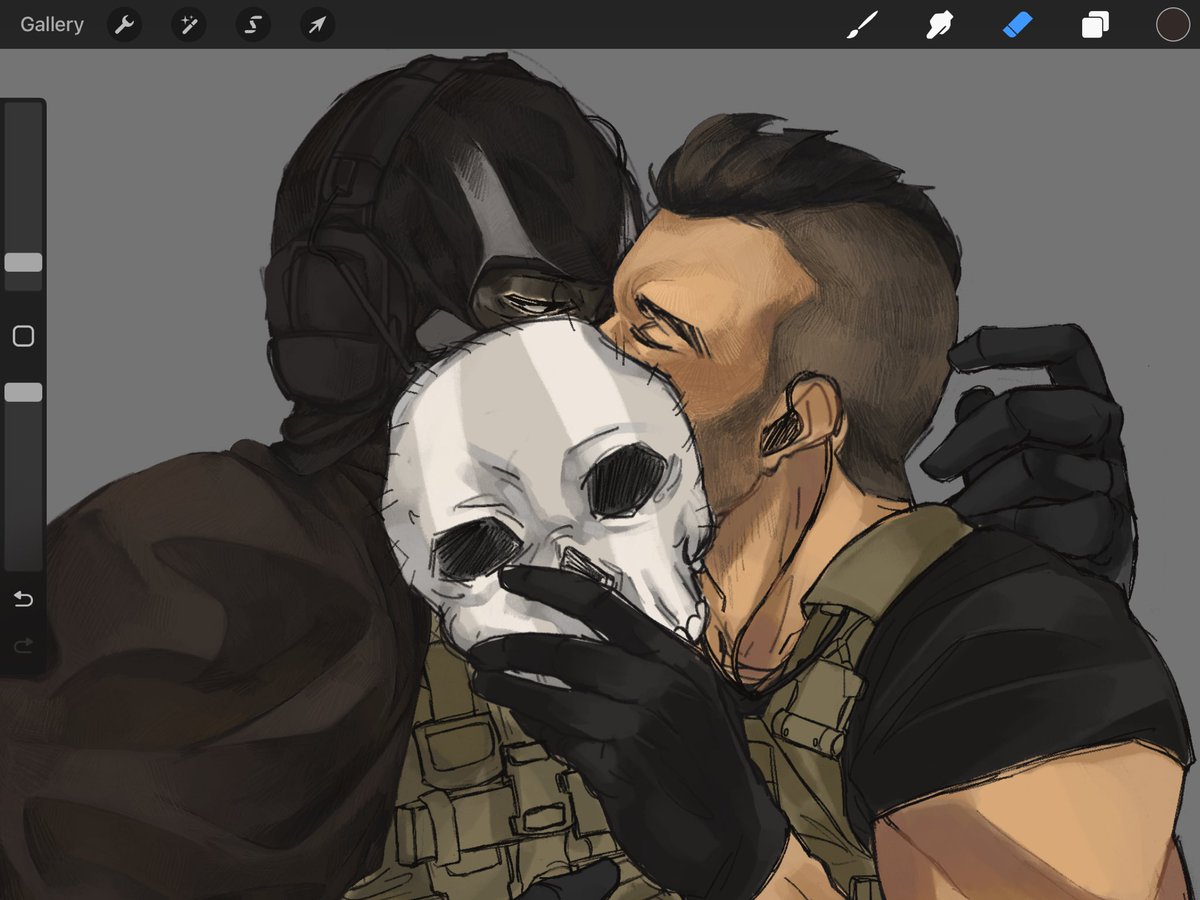This screenshot has height=900, width=1200.
Task: Select the Smudge tool
Action: click(939, 25)
